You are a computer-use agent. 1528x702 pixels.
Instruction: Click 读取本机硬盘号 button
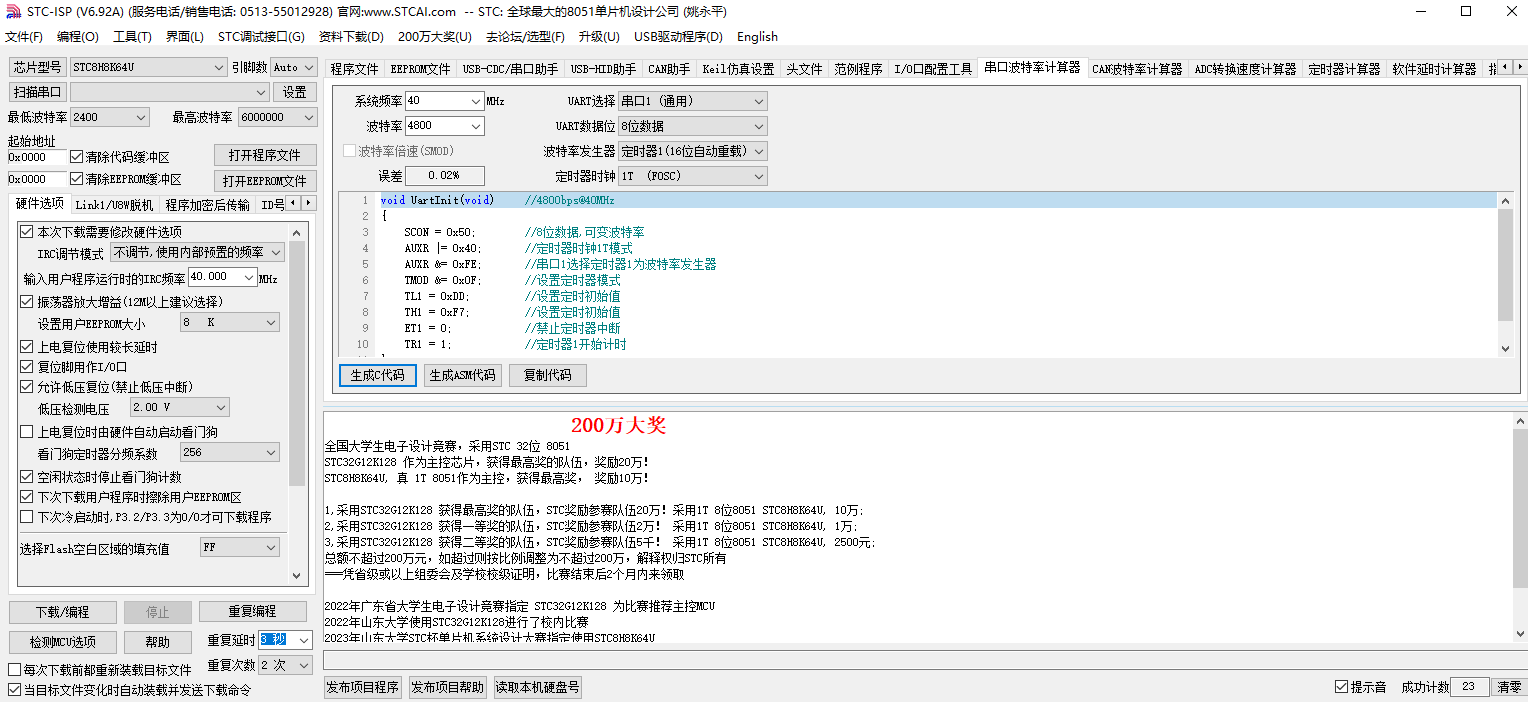click(x=537, y=687)
